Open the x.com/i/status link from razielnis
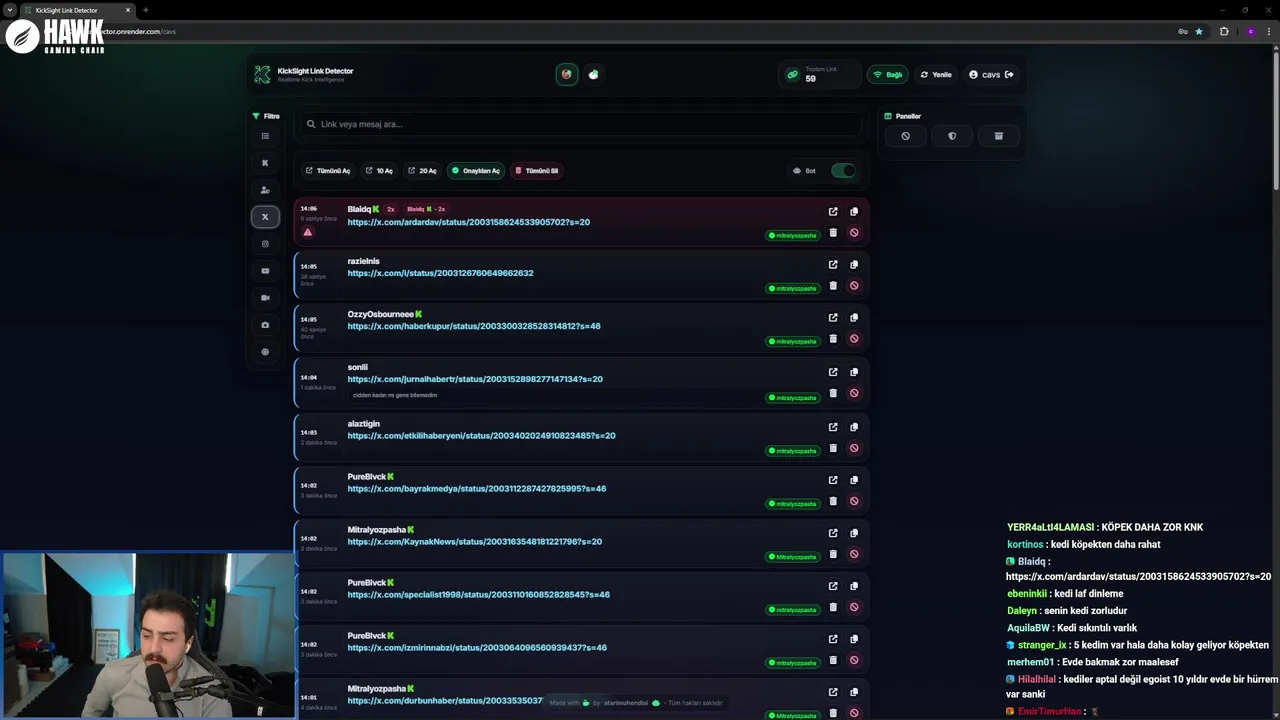This screenshot has height=720, width=1280. (x=440, y=273)
